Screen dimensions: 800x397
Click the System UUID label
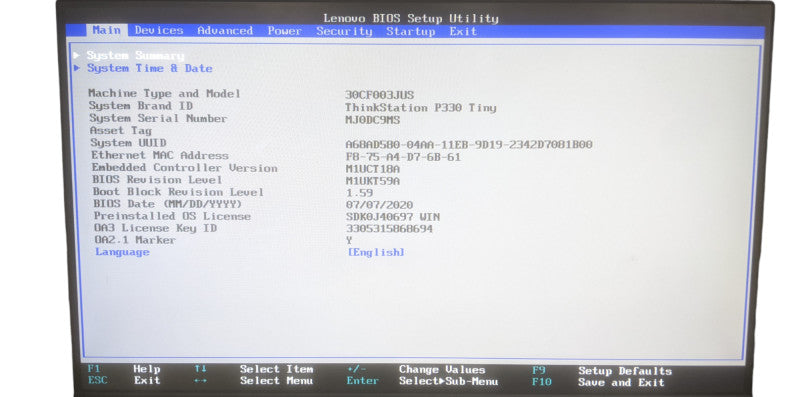128,143
